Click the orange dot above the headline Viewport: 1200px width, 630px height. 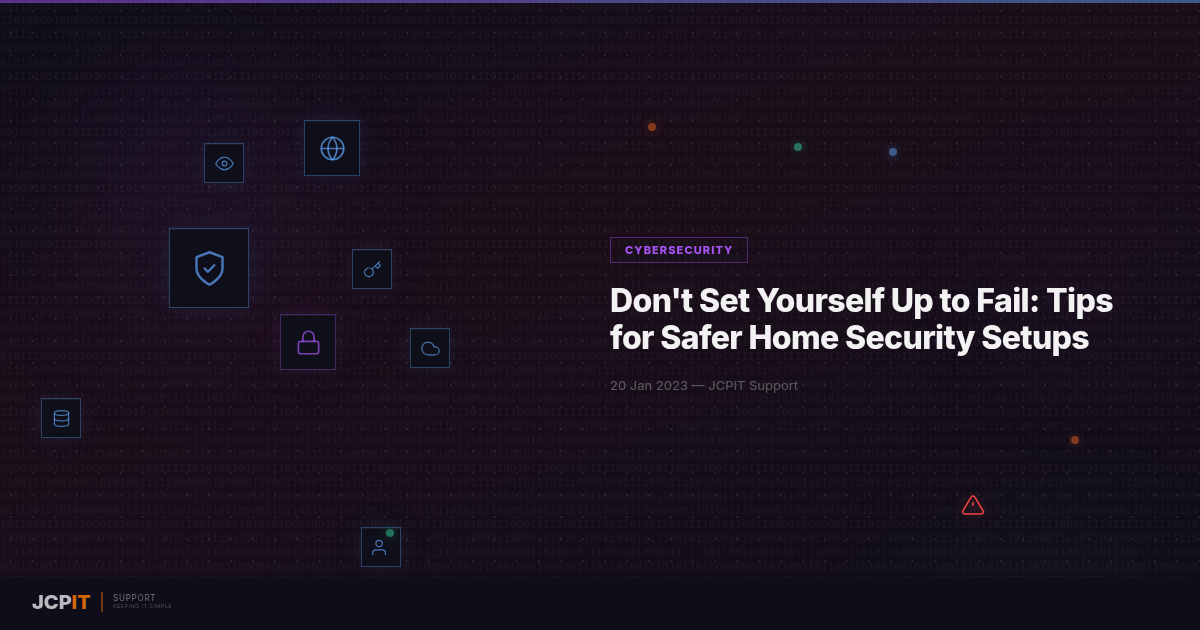[652, 127]
